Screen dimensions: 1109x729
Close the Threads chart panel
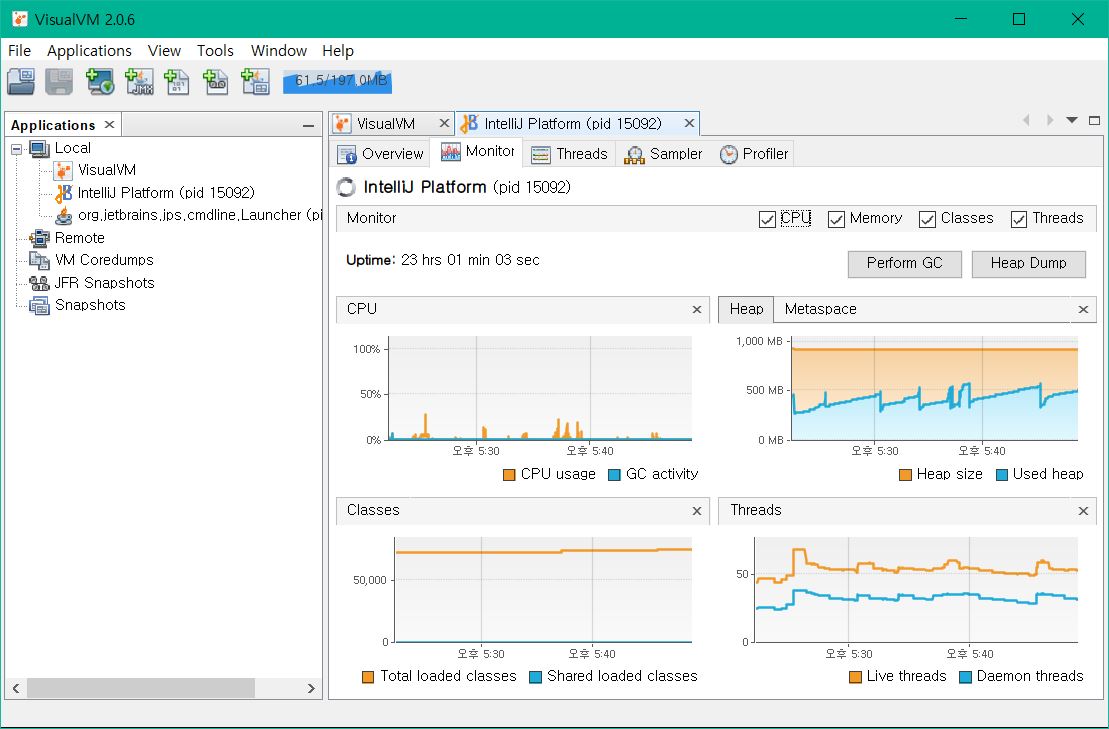click(1083, 511)
